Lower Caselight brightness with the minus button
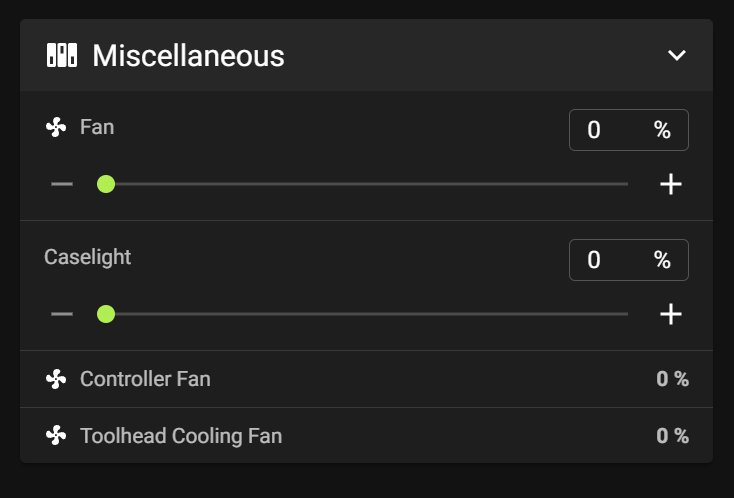Screen dimensions: 734x498 pyautogui.click(x=62, y=314)
